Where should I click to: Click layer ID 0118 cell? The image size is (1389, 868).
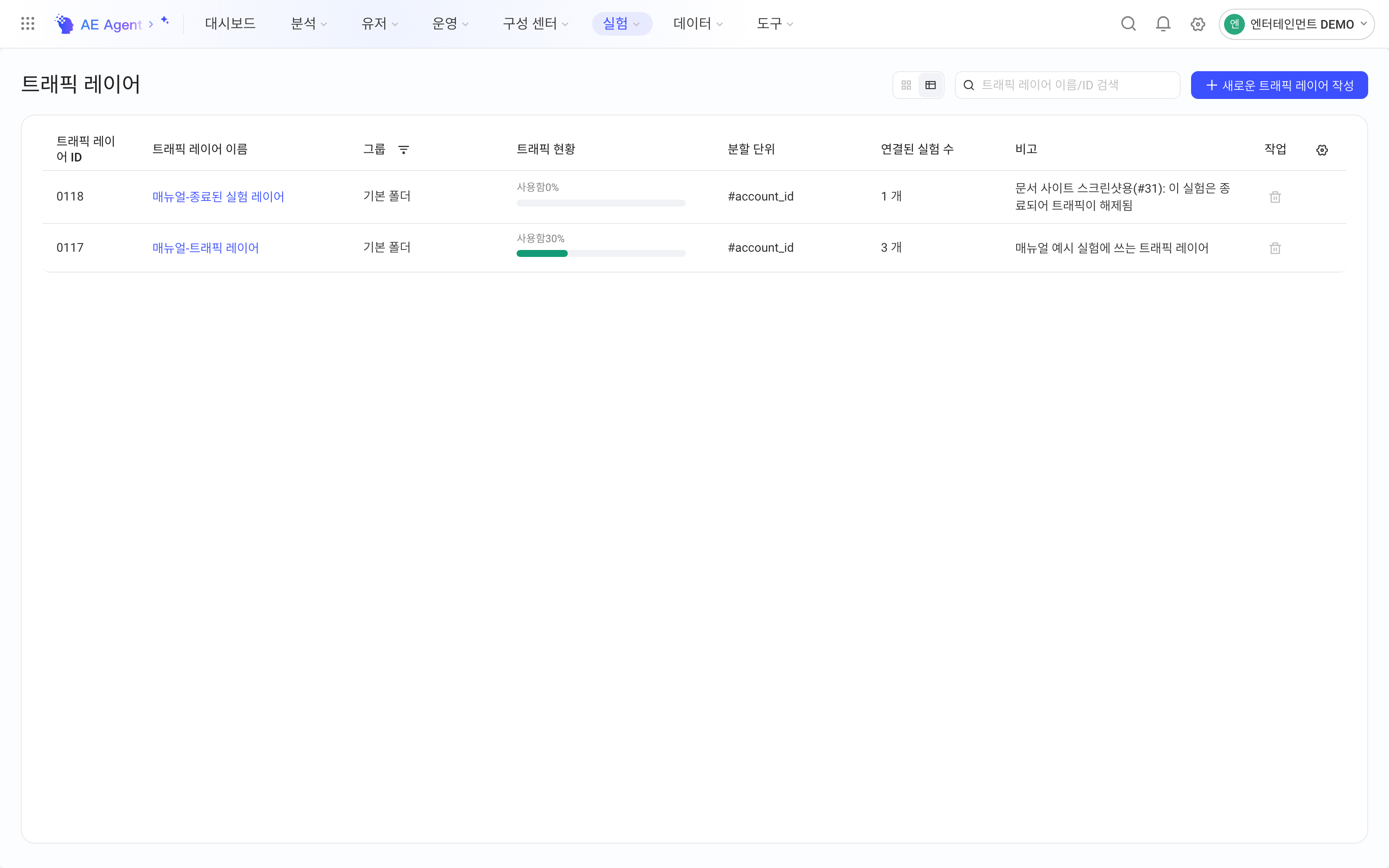click(70, 197)
